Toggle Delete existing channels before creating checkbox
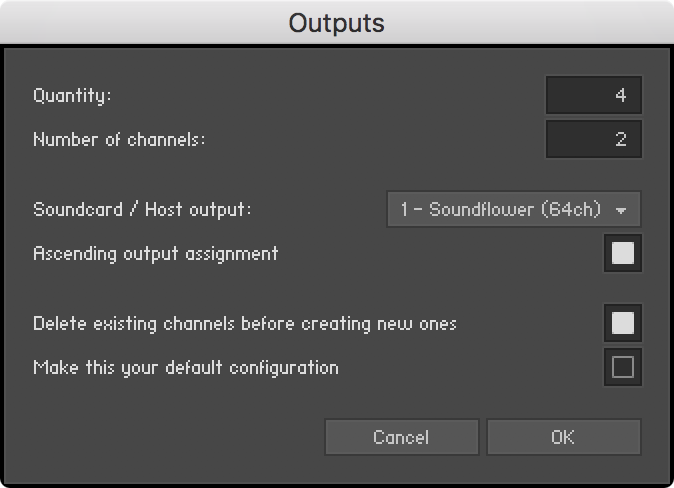Viewport: 674px width, 488px height. click(623, 323)
